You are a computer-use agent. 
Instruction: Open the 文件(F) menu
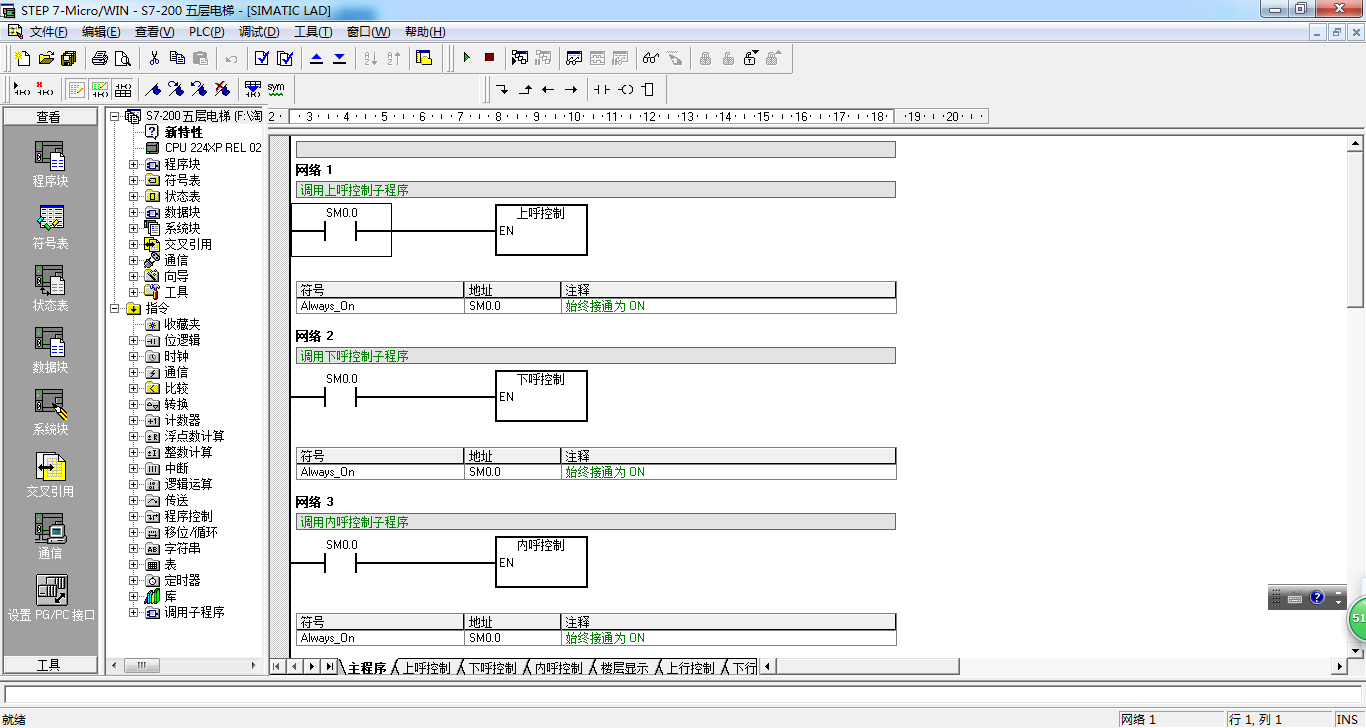tap(48, 32)
